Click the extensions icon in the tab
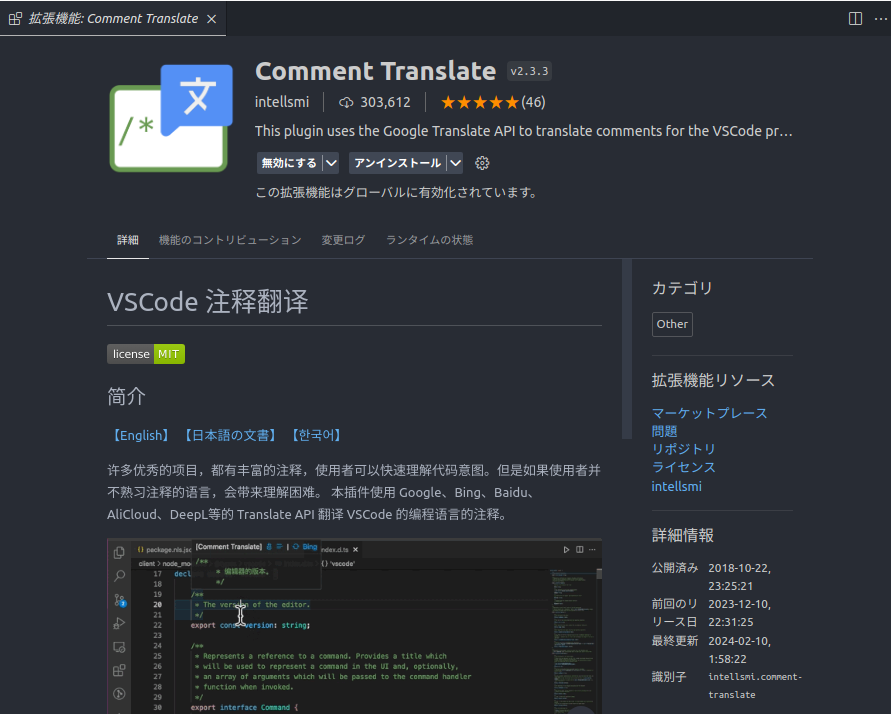Viewport: 891px width, 714px height. coord(15,19)
